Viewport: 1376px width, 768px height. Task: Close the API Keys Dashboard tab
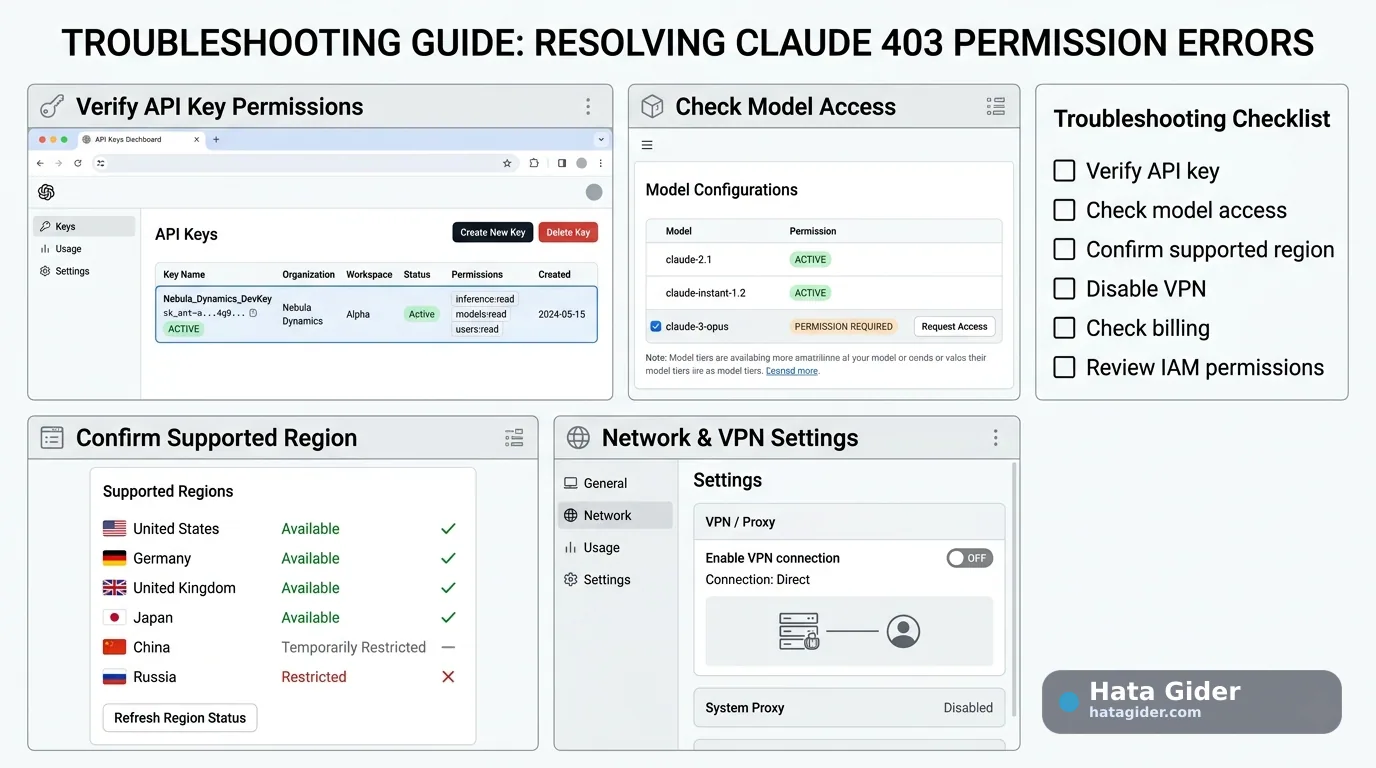[196, 139]
